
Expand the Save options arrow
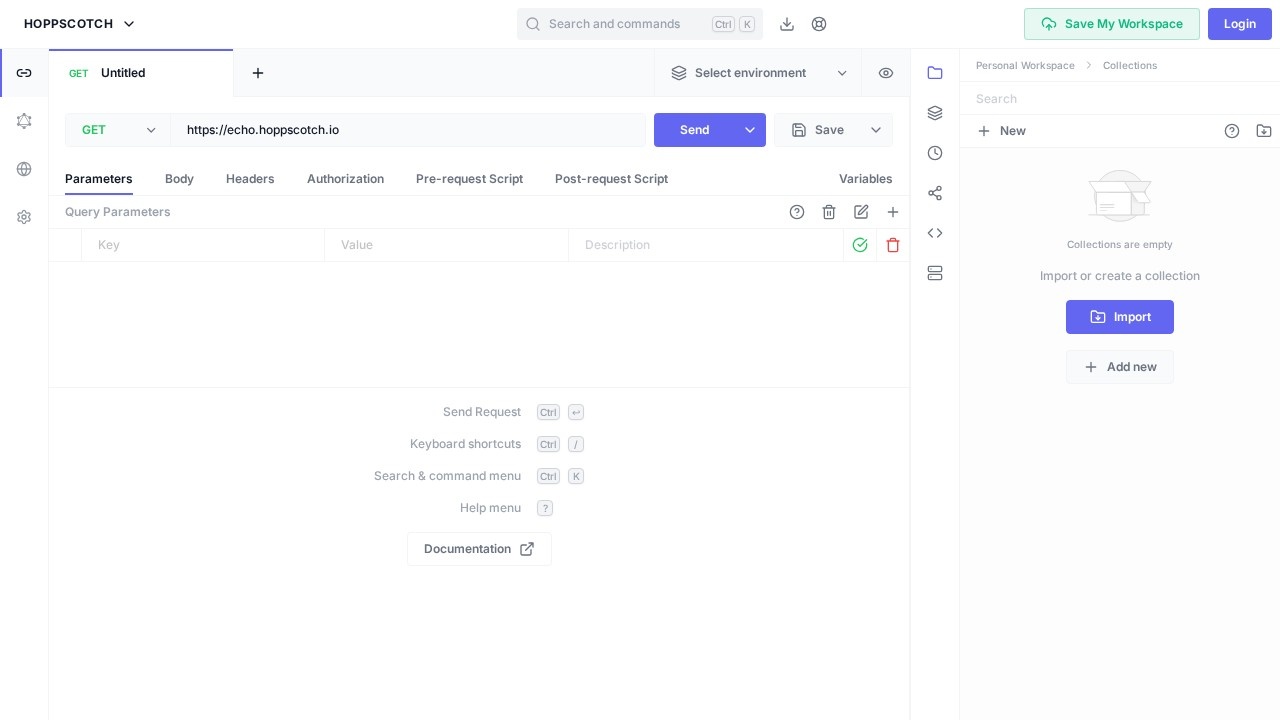point(876,130)
